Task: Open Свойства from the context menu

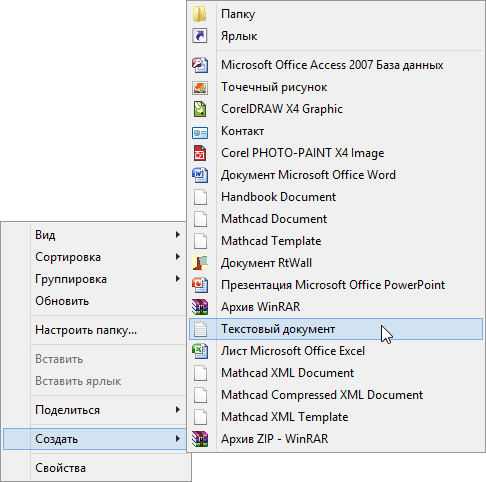Action: click(x=95, y=468)
